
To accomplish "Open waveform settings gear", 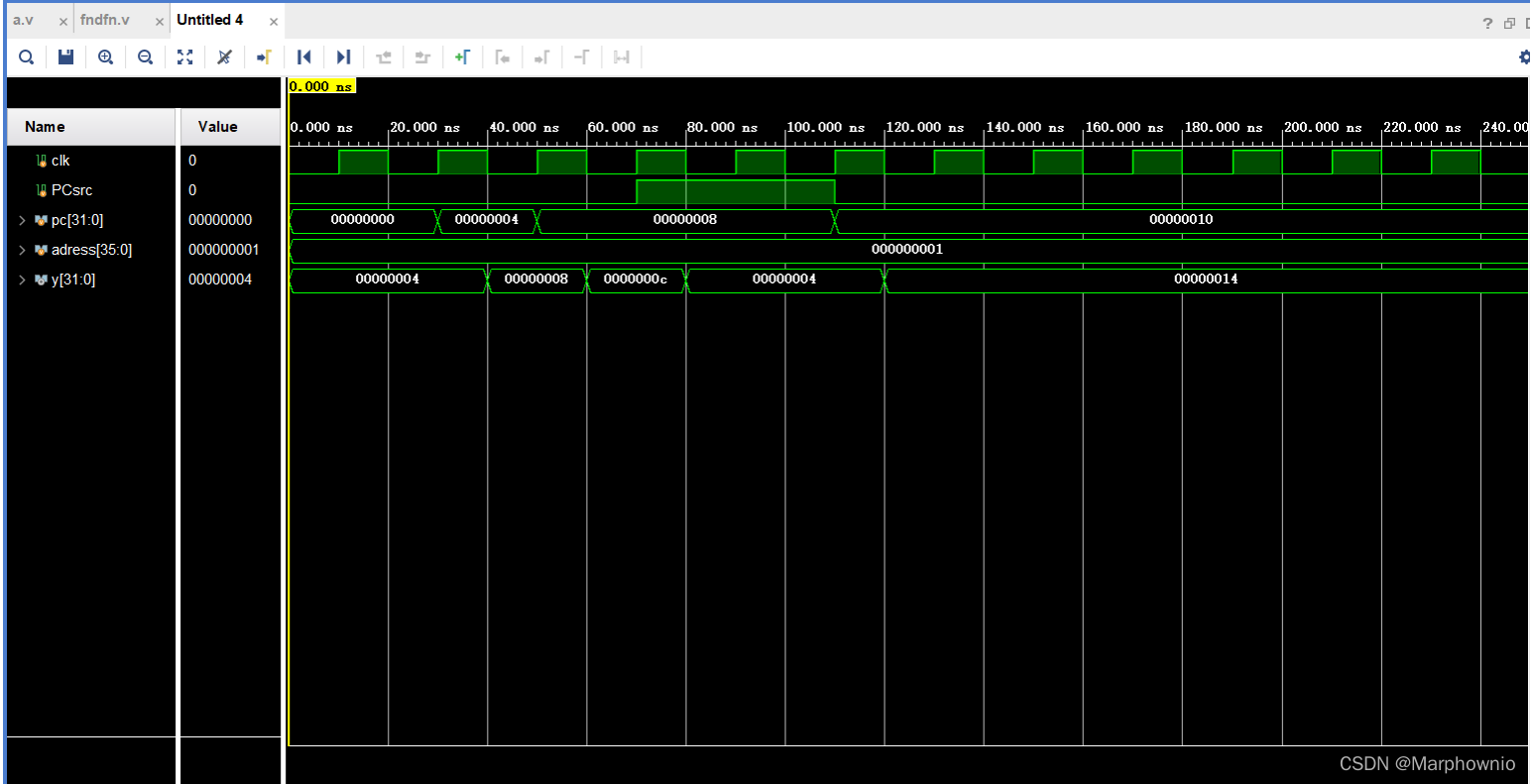I will coord(1524,57).
